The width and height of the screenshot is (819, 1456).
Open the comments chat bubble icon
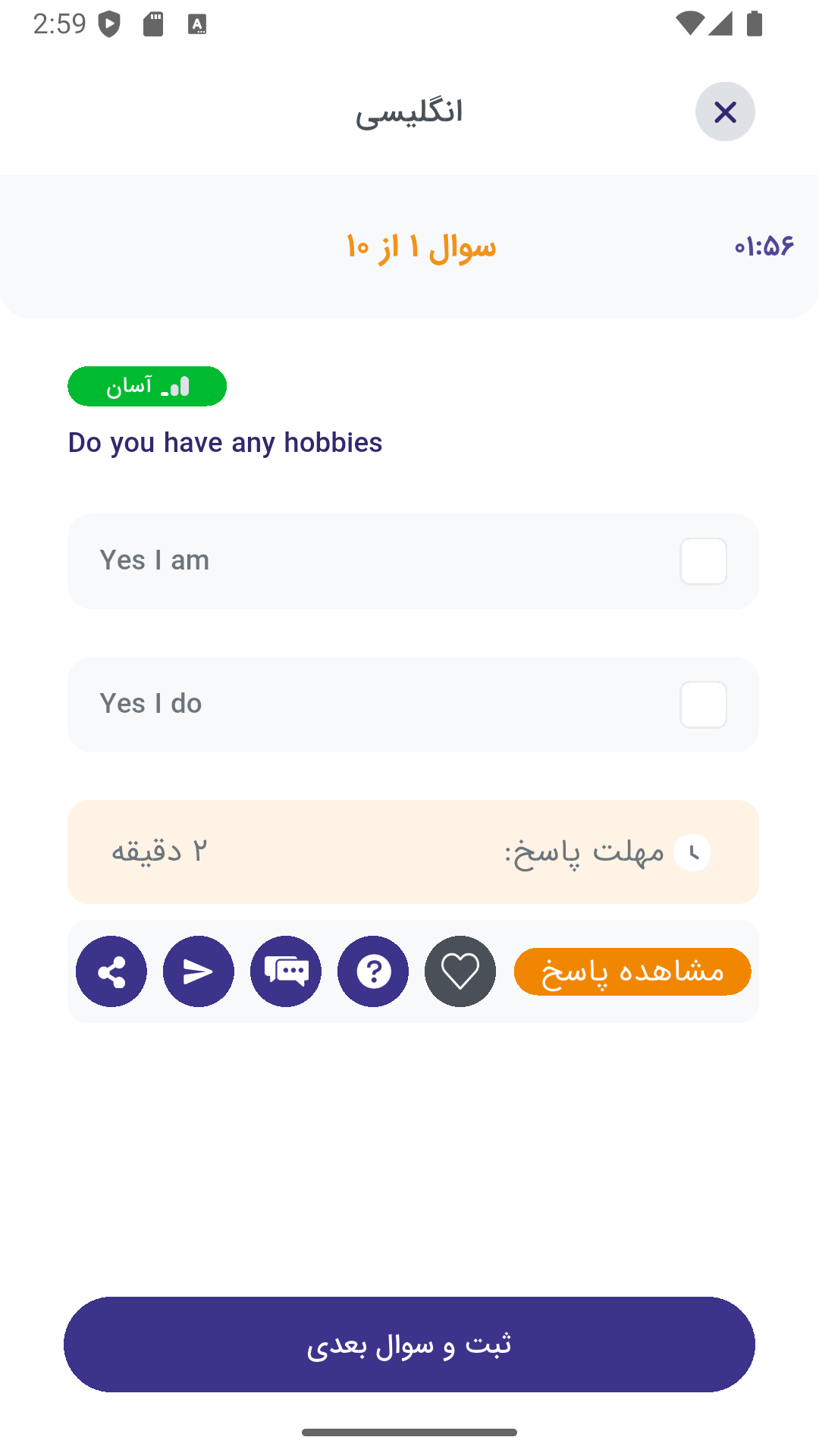286,971
